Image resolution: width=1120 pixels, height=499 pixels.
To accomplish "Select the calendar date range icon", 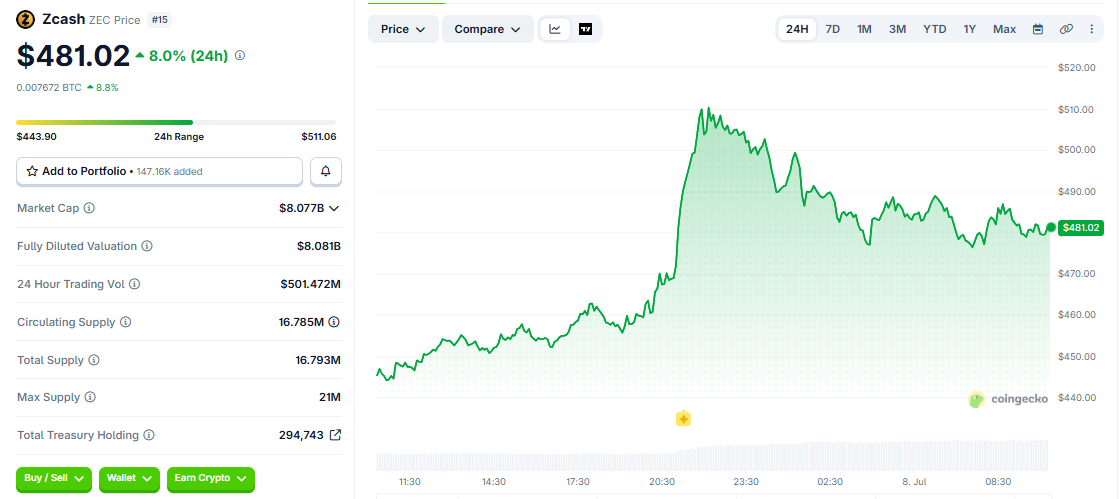I will click(x=1039, y=29).
